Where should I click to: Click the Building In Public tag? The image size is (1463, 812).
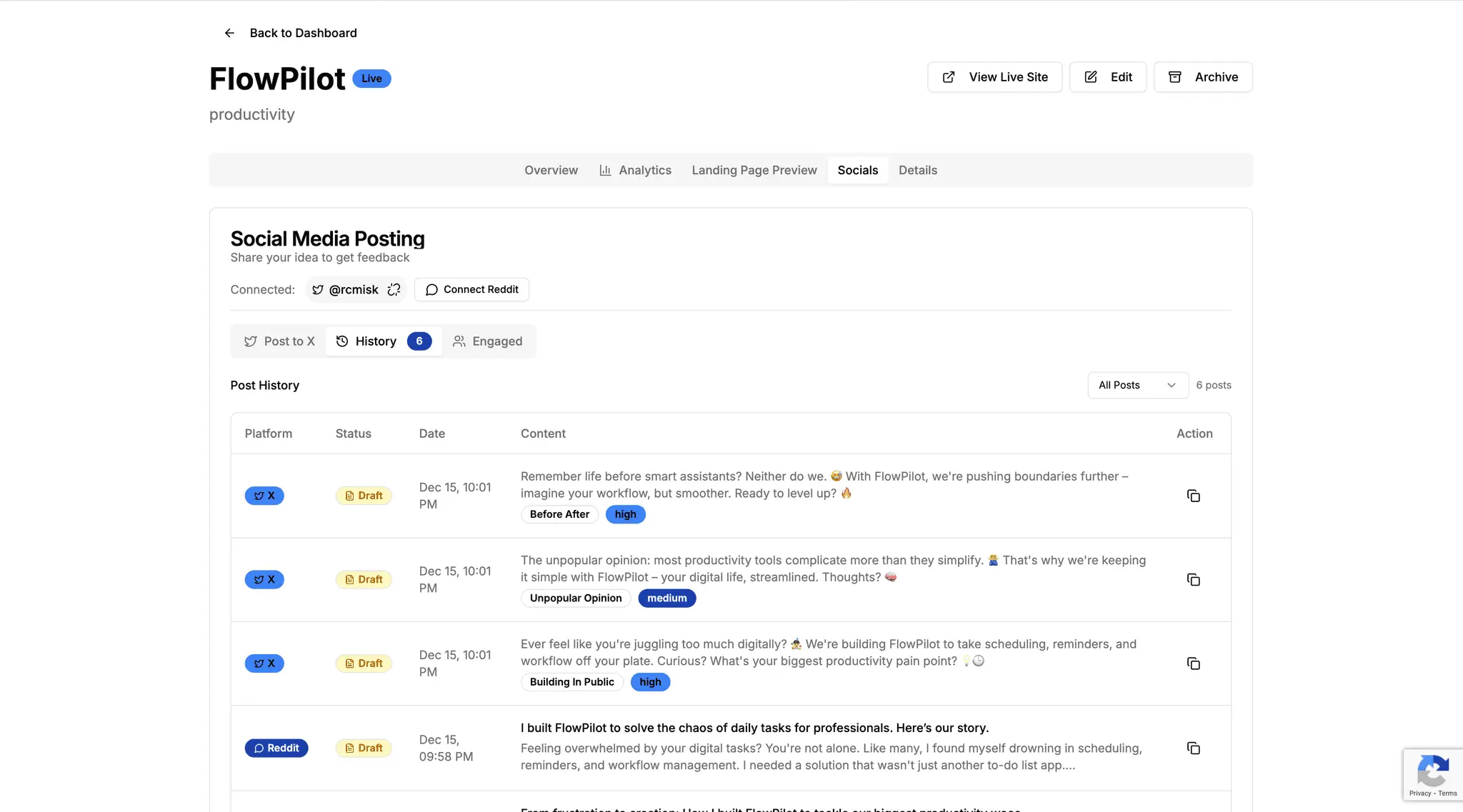click(571, 682)
